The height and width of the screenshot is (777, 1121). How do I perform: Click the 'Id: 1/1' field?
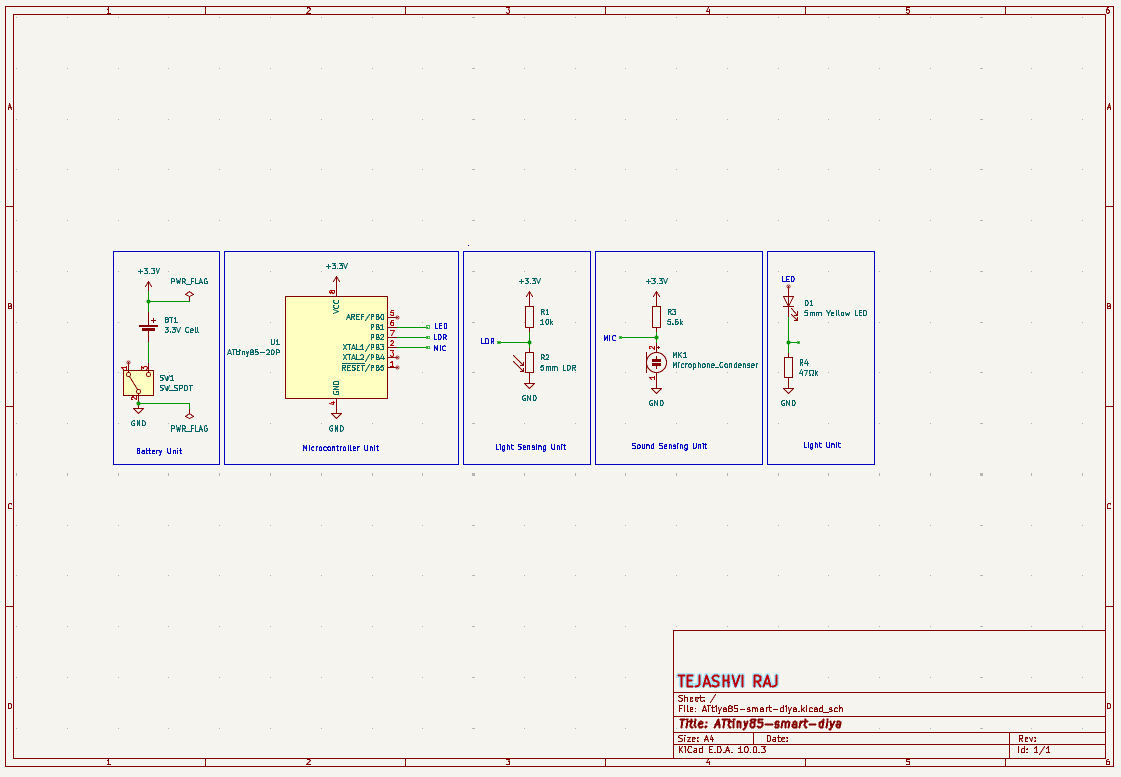coord(1034,750)
